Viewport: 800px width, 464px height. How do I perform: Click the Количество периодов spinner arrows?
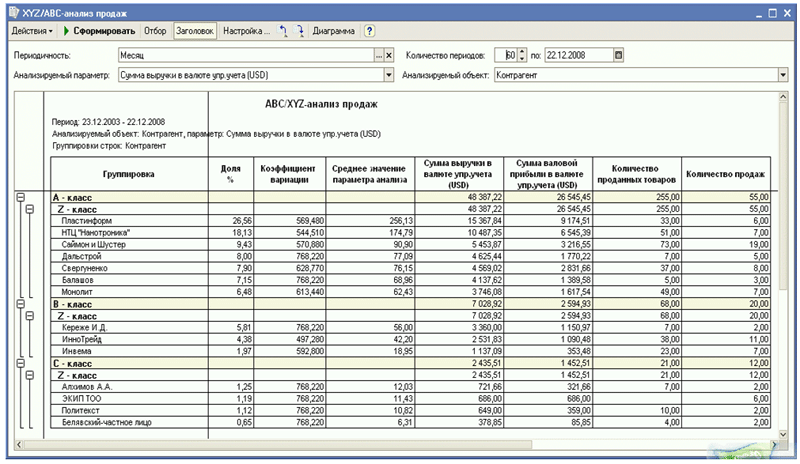(x=522, y=55)
